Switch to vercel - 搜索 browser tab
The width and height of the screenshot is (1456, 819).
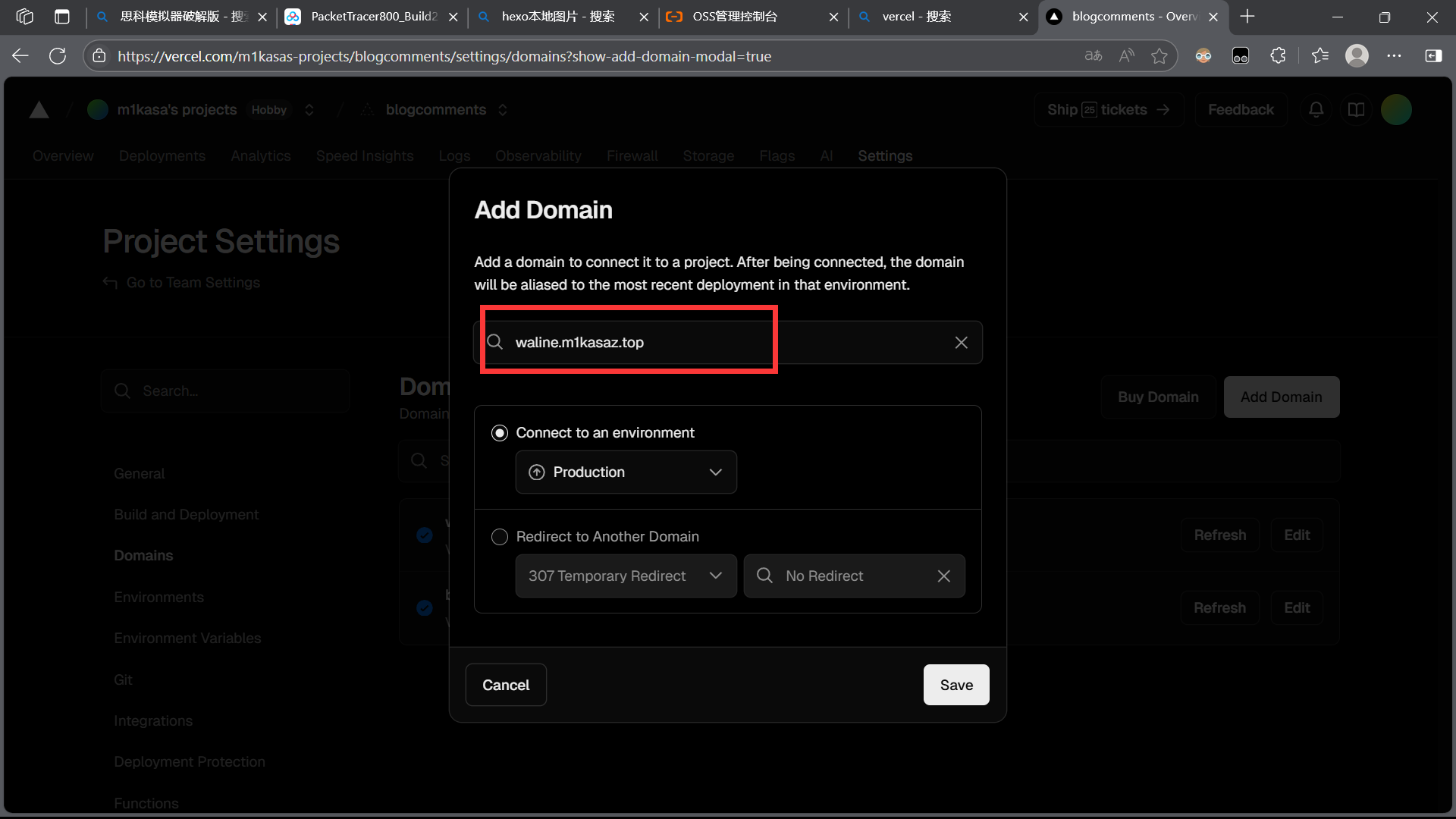[943, 17]
